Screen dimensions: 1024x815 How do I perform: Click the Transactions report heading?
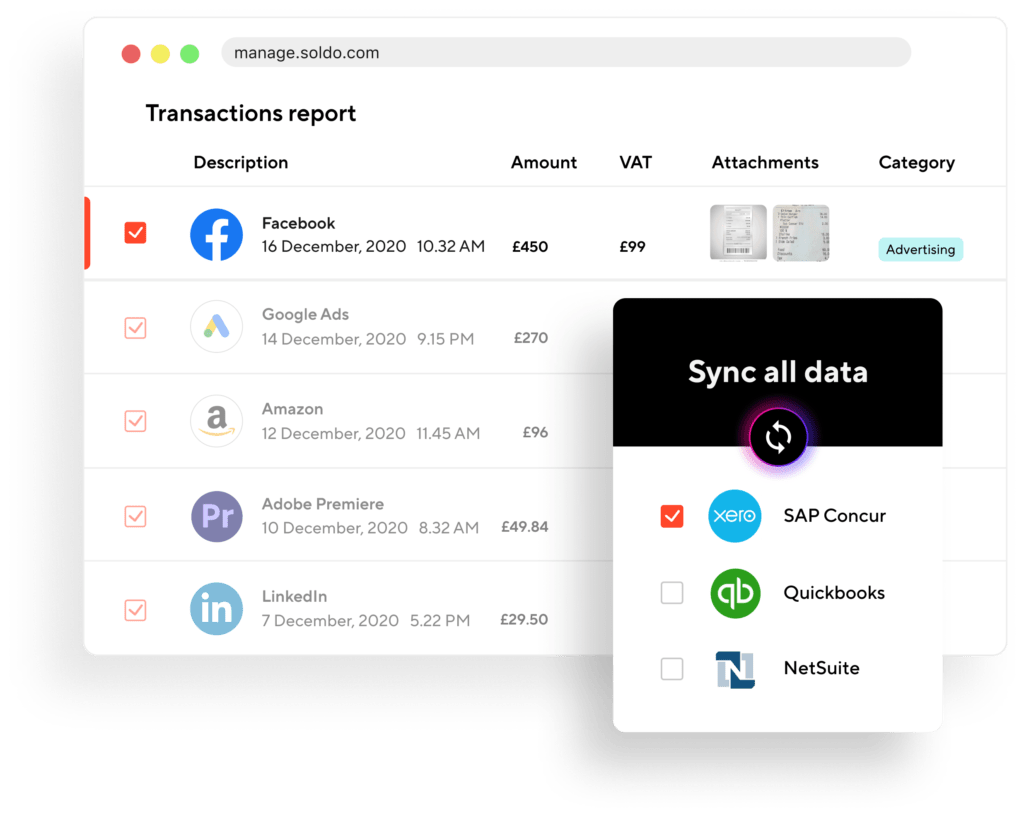pyautogui.click(x=251, y=114)
